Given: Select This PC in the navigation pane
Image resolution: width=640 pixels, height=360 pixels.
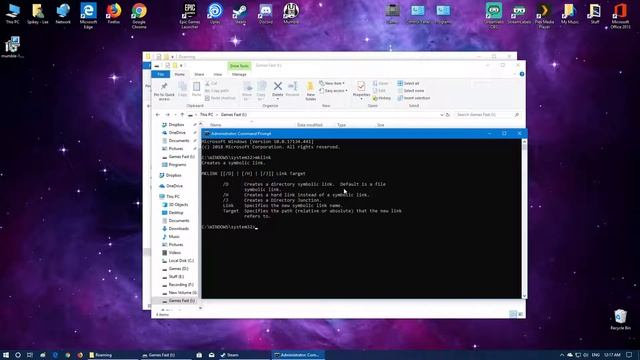Looking at the screenshot, I should (x=169, y=196).
